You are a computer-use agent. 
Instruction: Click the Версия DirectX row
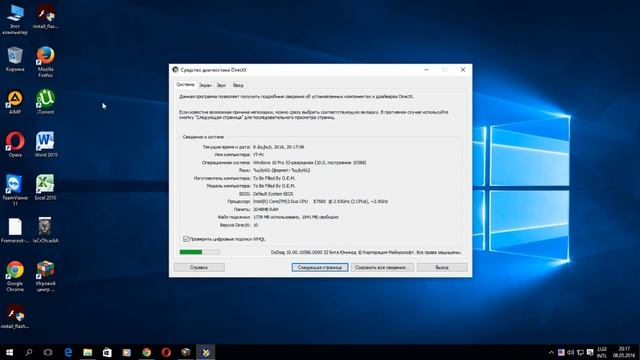[x=239, y=225]
